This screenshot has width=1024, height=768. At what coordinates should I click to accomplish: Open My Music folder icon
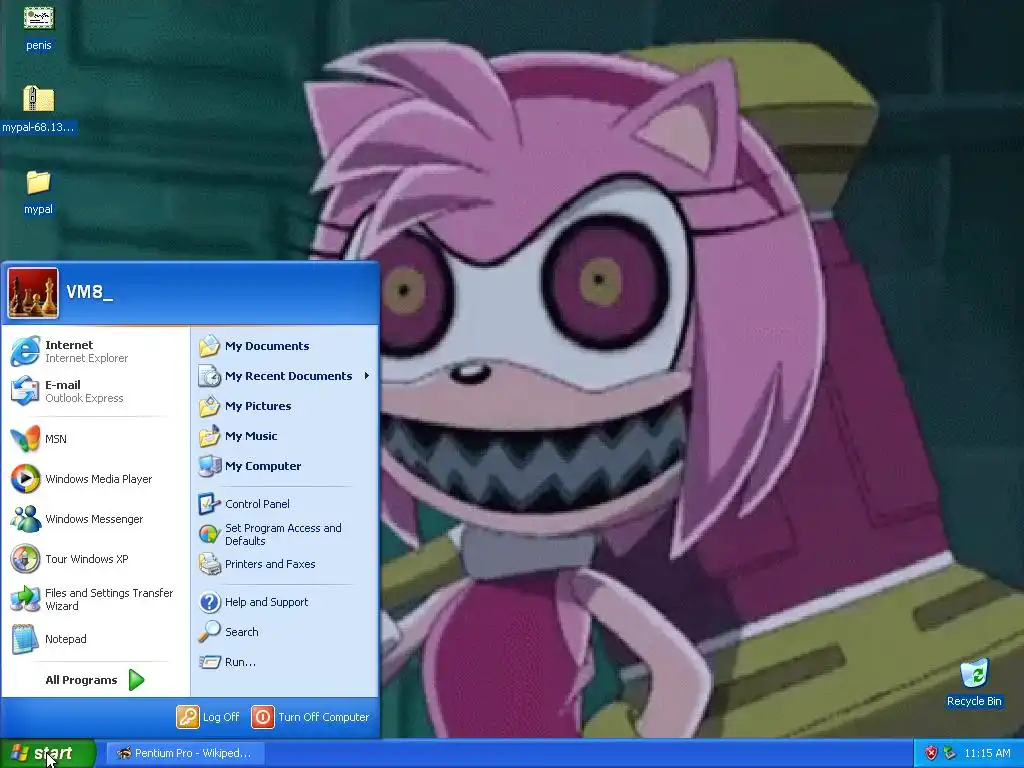tap(210, 436)
